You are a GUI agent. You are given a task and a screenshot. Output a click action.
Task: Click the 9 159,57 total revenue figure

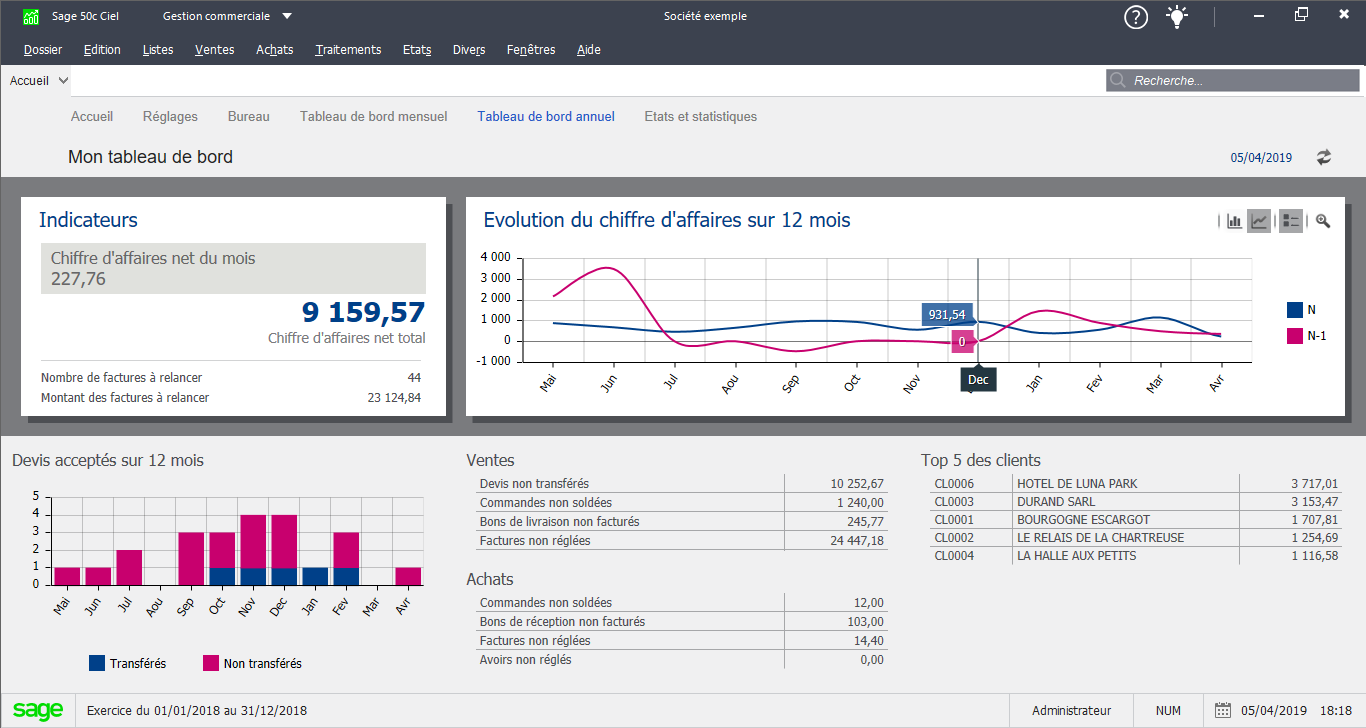363,312
